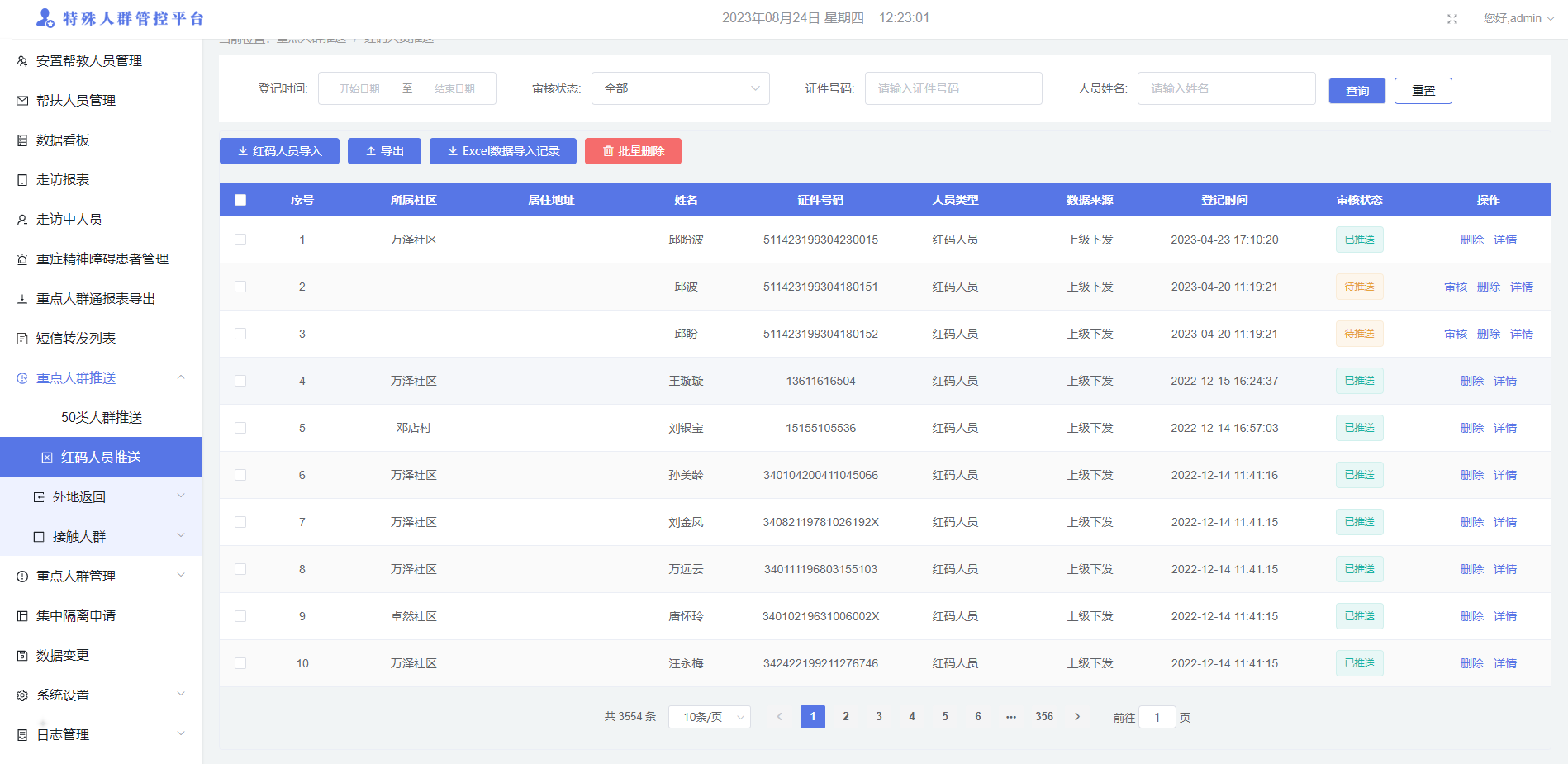Open 短信转发列表 menu item
Viewport: 1568px width, 764px height.
point(101,339)
